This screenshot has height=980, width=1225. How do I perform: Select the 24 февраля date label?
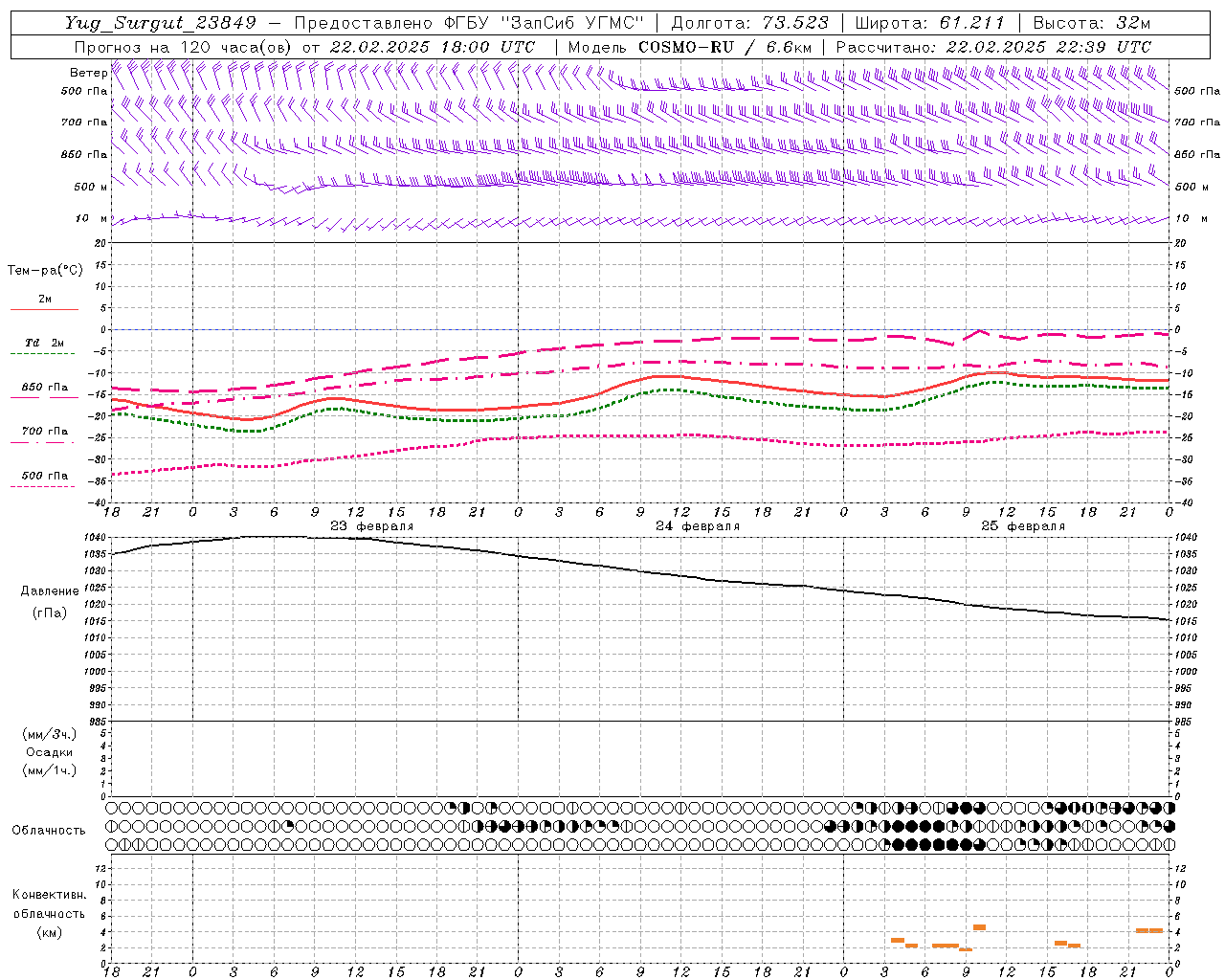[x=698, y=526]
